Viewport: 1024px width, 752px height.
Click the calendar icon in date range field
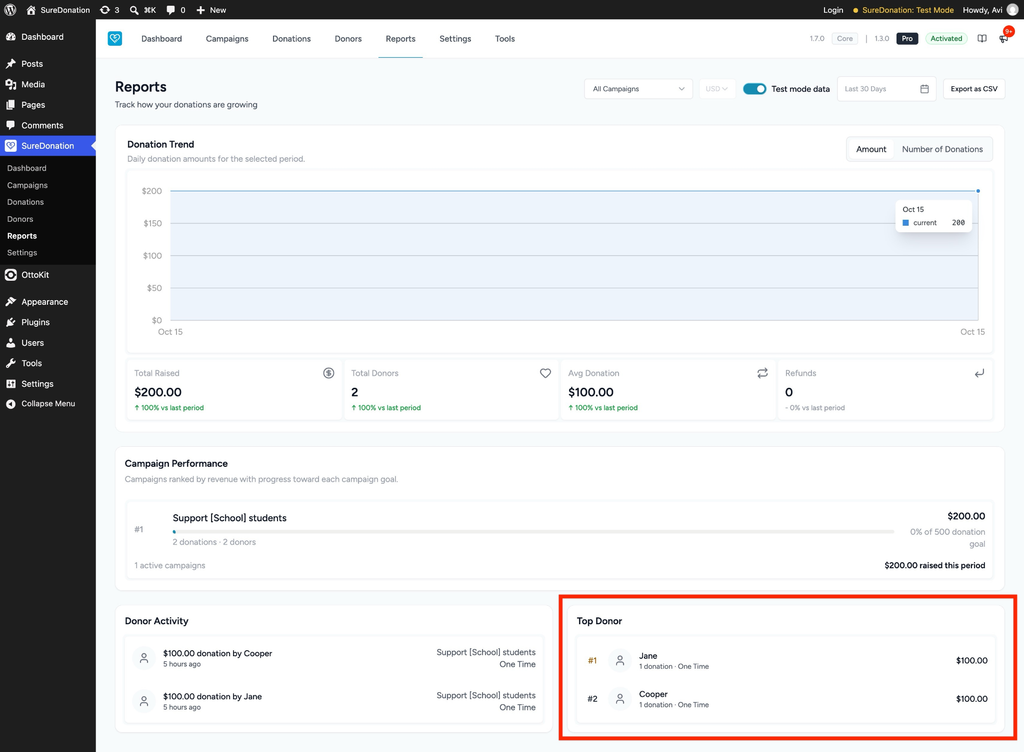(x=924, y=89)
